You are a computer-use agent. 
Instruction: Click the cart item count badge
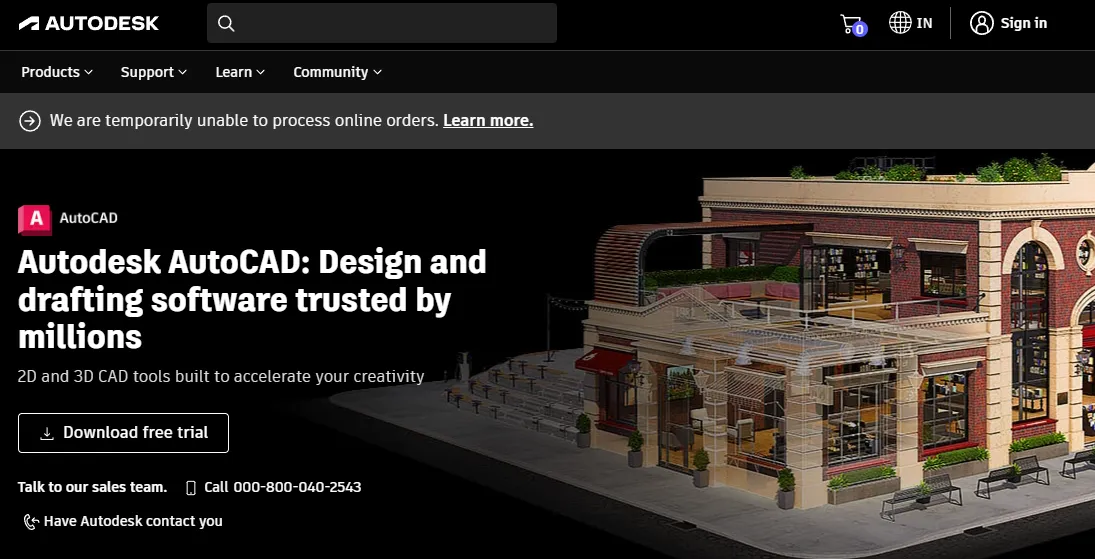coord(860,29)
